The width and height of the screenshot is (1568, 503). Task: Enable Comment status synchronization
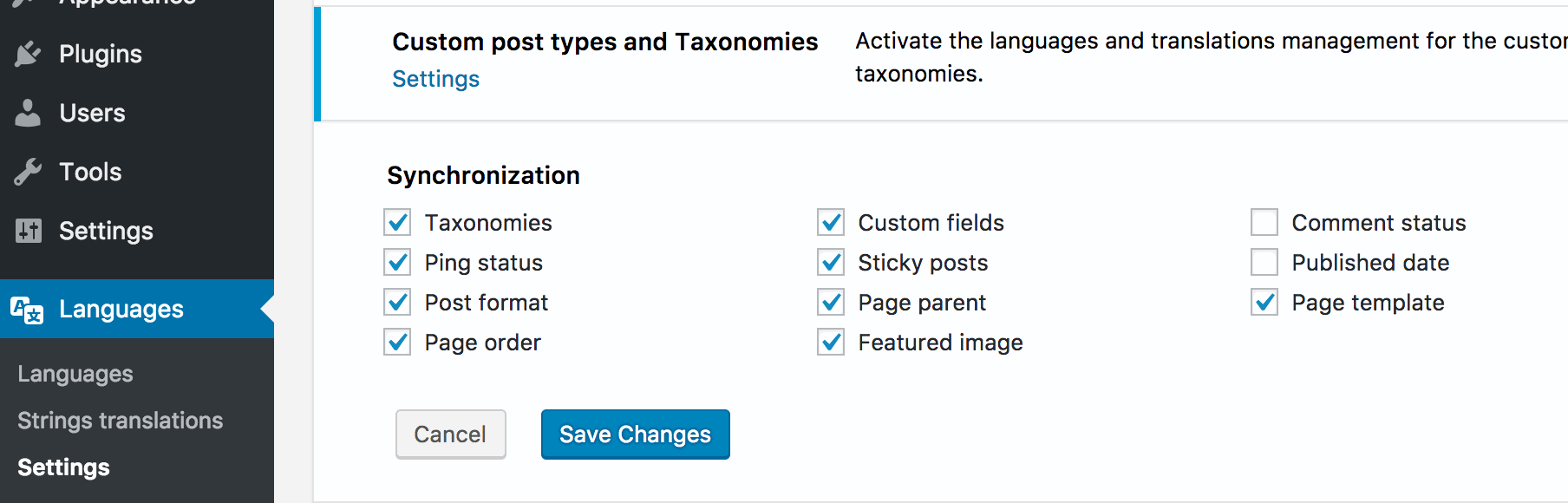pos(1264,222)
